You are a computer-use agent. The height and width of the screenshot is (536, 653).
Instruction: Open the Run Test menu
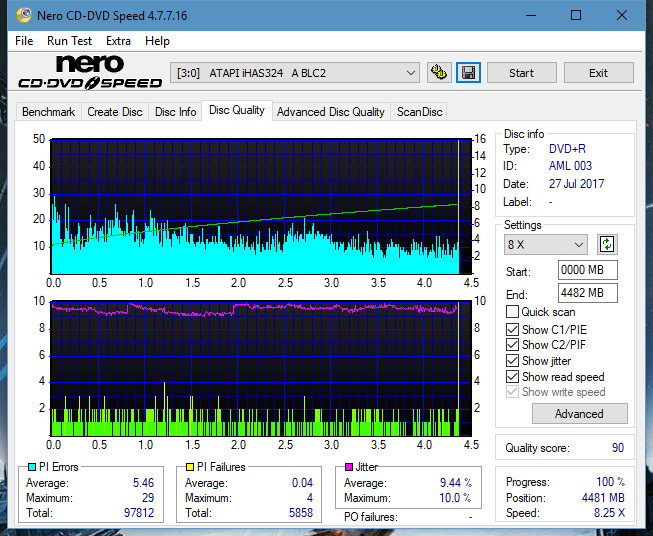pyautogui.click(x=69, y=41)
